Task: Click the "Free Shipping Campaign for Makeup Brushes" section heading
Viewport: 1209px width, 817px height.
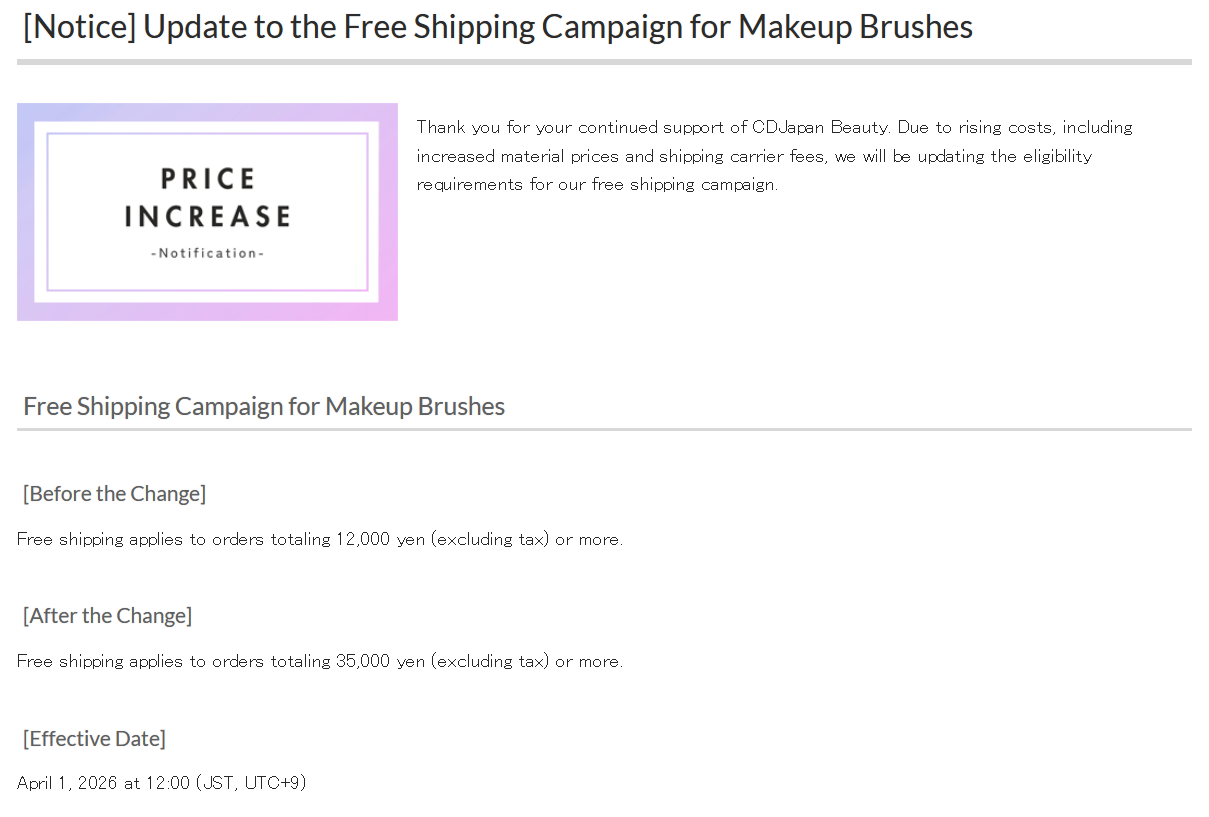Action: (264, 406)
